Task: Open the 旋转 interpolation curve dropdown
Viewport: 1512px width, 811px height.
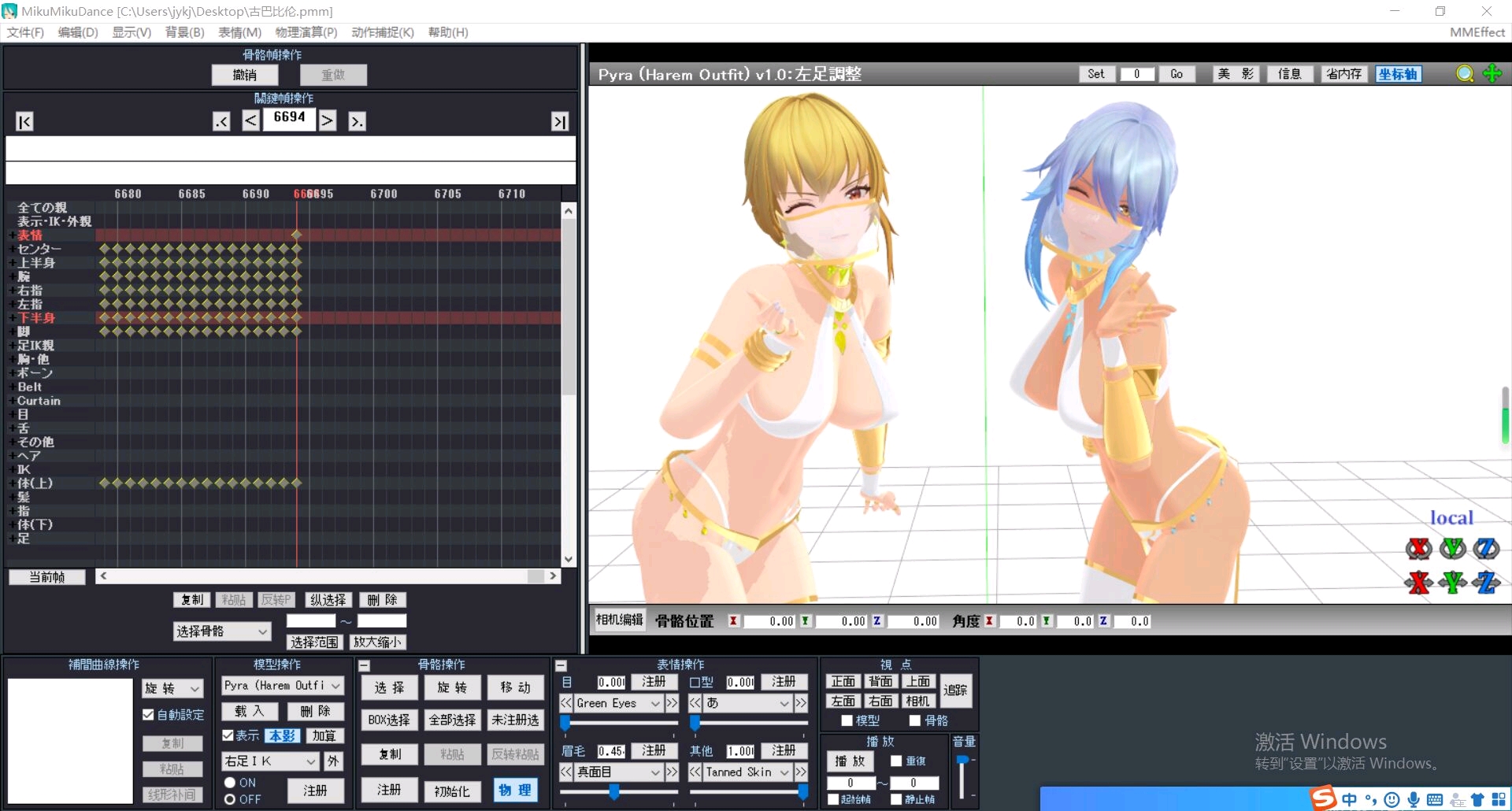Action: (172, 688)
